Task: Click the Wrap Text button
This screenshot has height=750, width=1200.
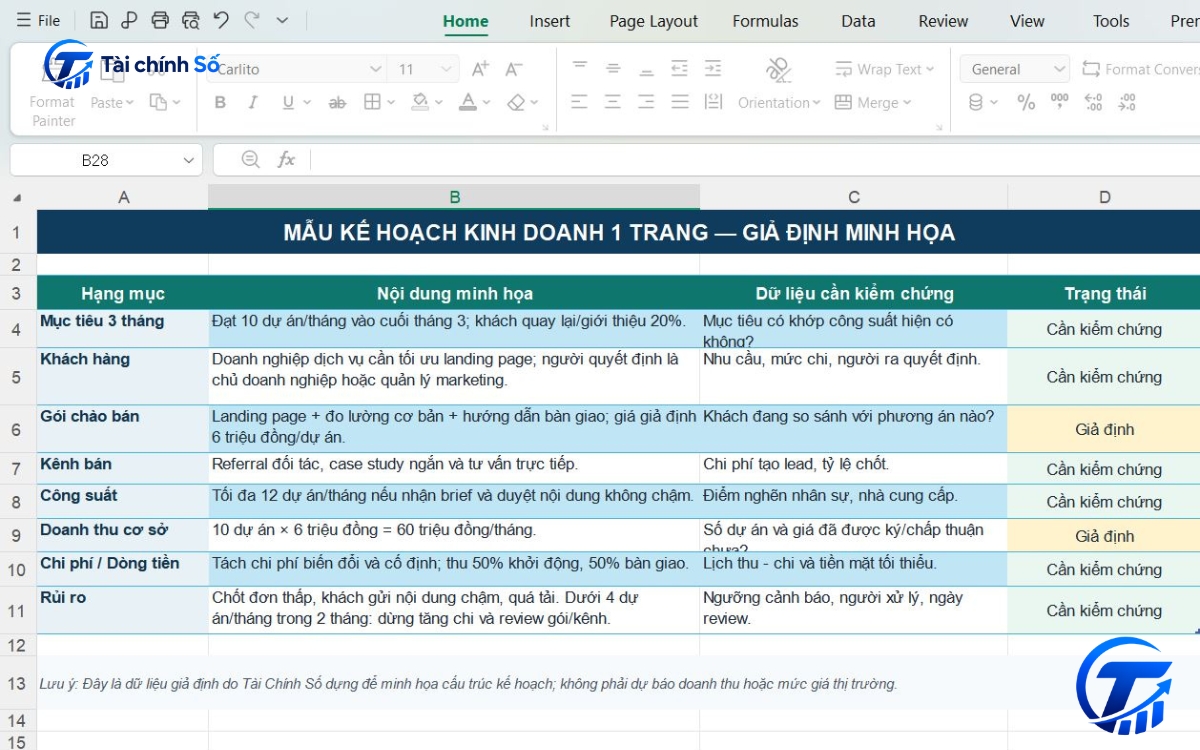Action: 884,69
